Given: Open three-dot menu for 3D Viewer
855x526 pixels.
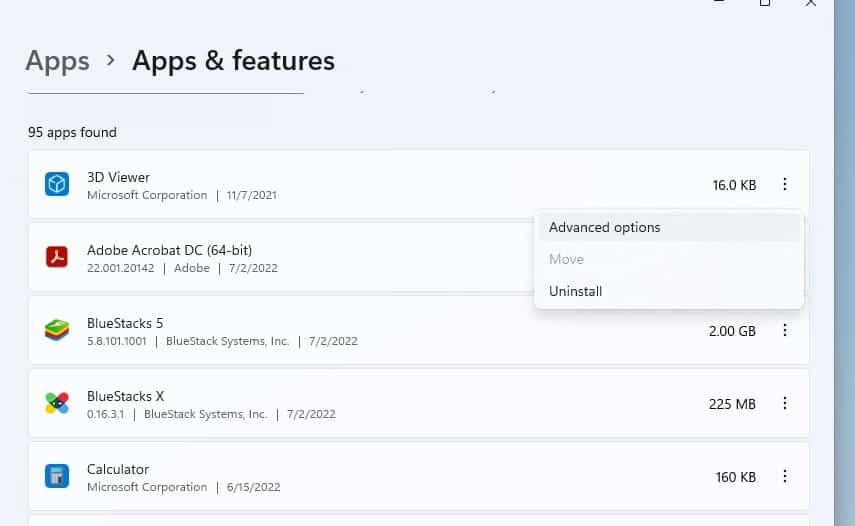Looking at the screenshot, I should 785,185.
